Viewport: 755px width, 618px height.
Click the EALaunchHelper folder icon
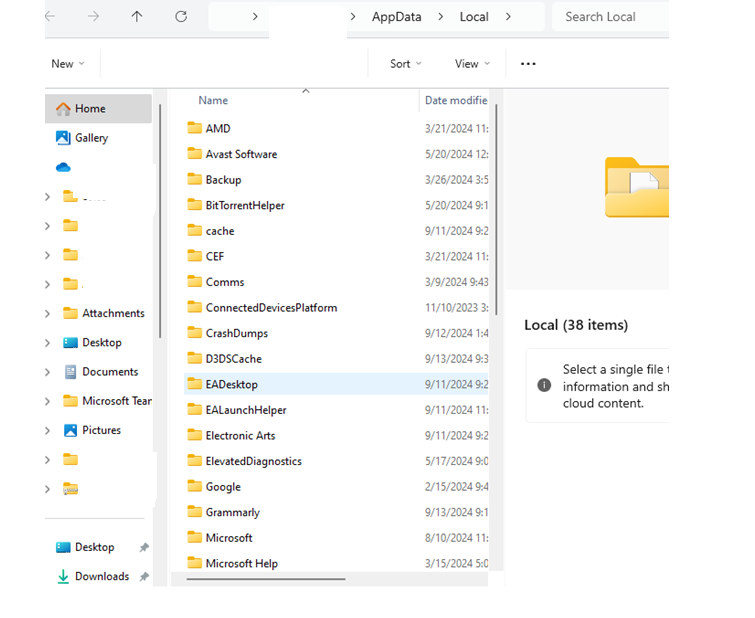tap(195, 409)
